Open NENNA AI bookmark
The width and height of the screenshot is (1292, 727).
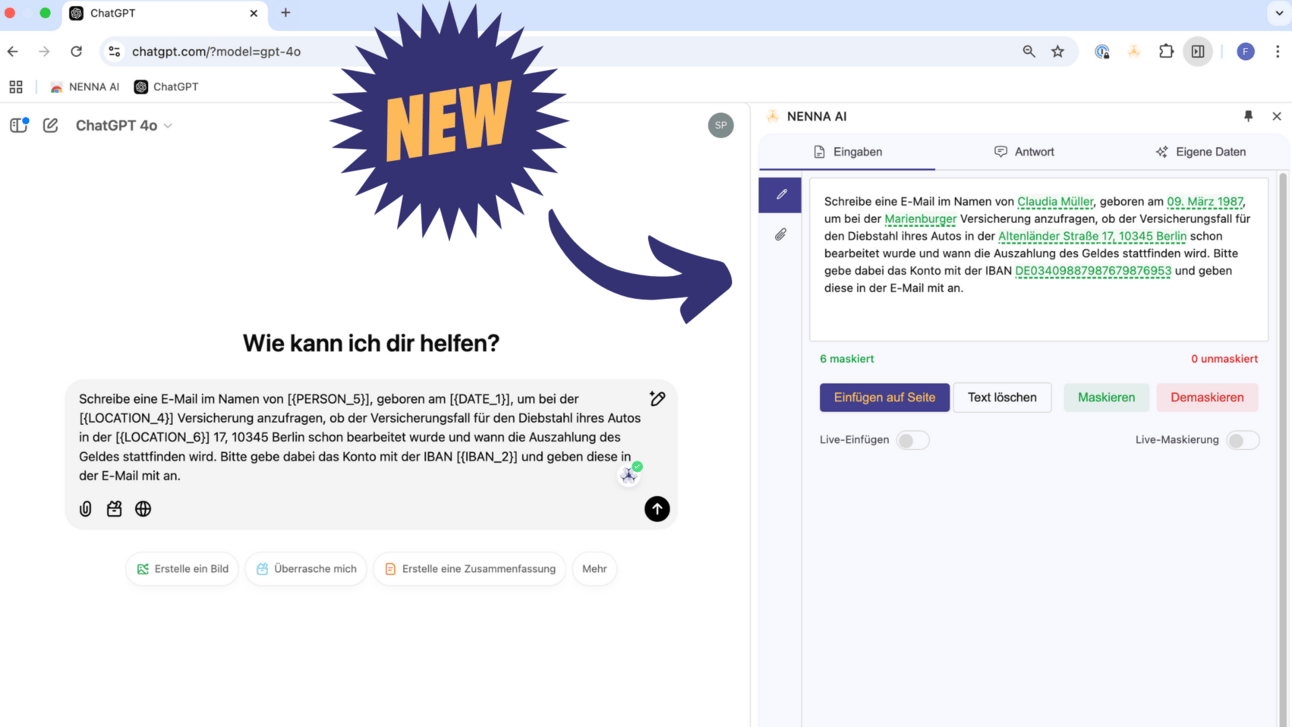click(85, 87)
